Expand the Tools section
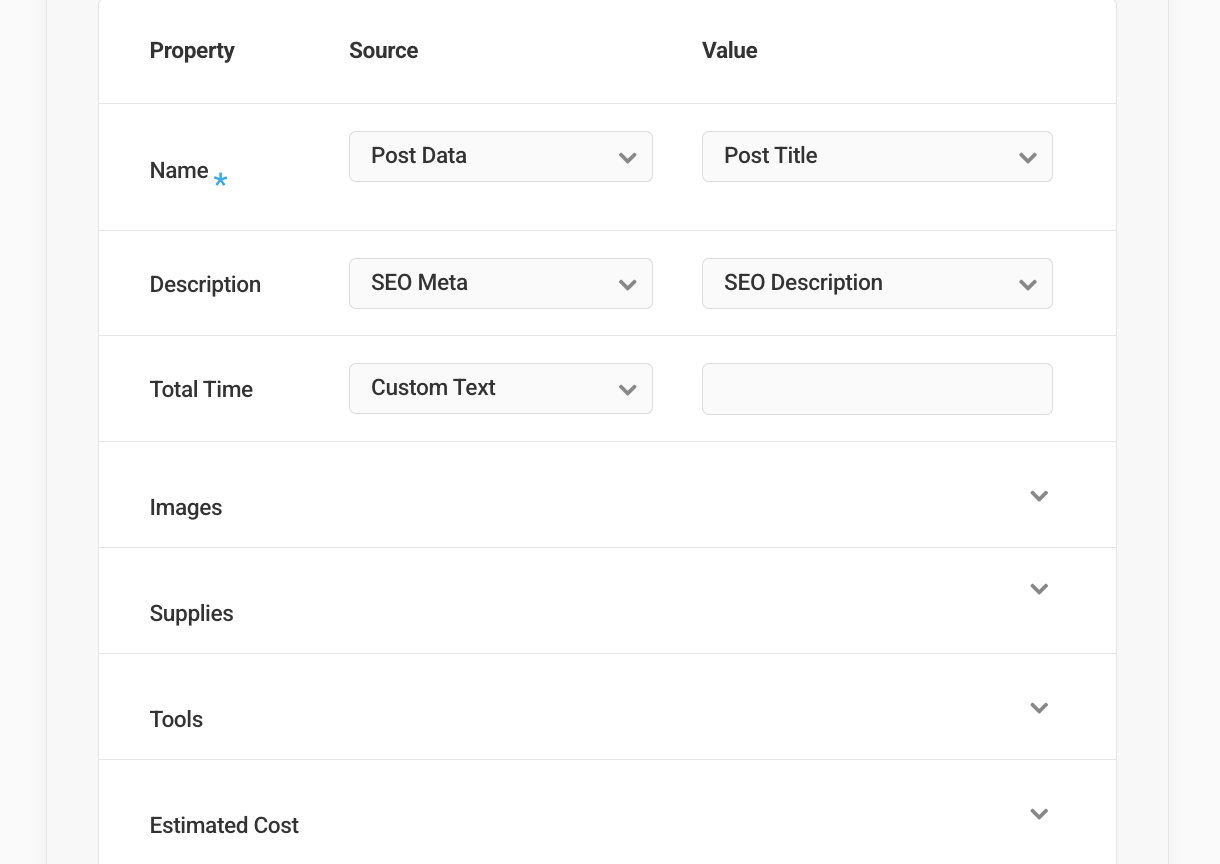This screenshot has height=864, width=1220. tap(1039, 707)
